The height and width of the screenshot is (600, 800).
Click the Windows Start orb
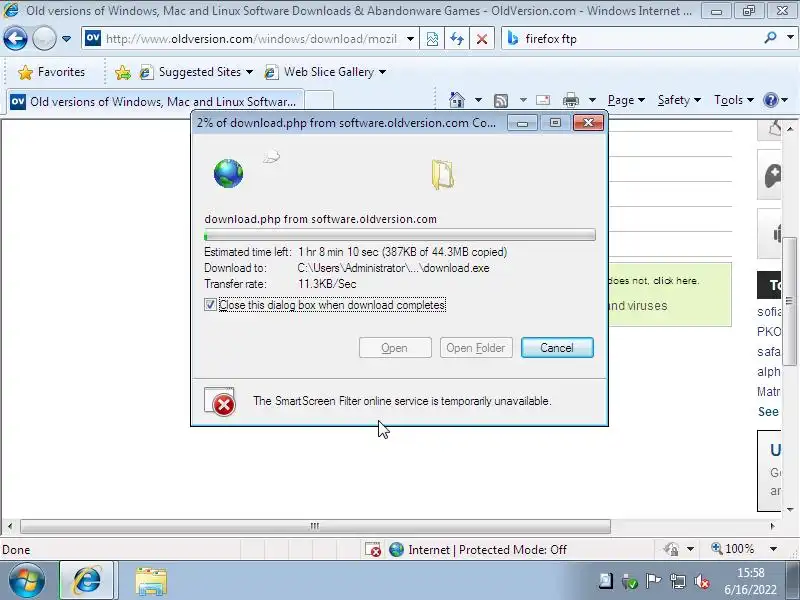(26, 581)
